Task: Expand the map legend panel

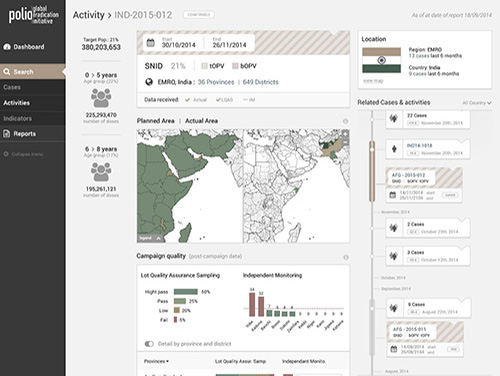Action: (x=150, y=238)
